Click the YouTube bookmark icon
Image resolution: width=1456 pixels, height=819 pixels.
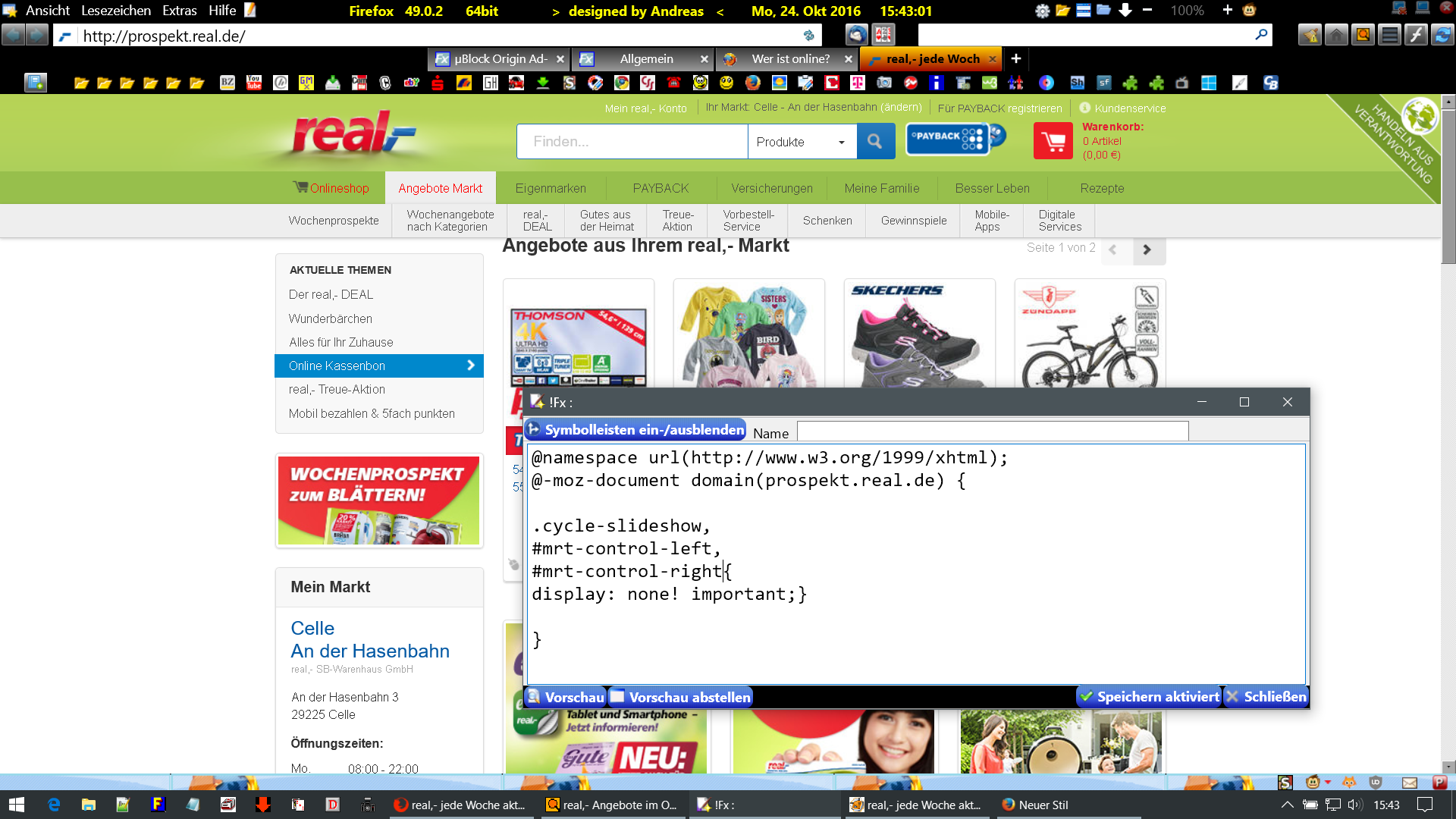pyautogui.click(x=254, y=83)
